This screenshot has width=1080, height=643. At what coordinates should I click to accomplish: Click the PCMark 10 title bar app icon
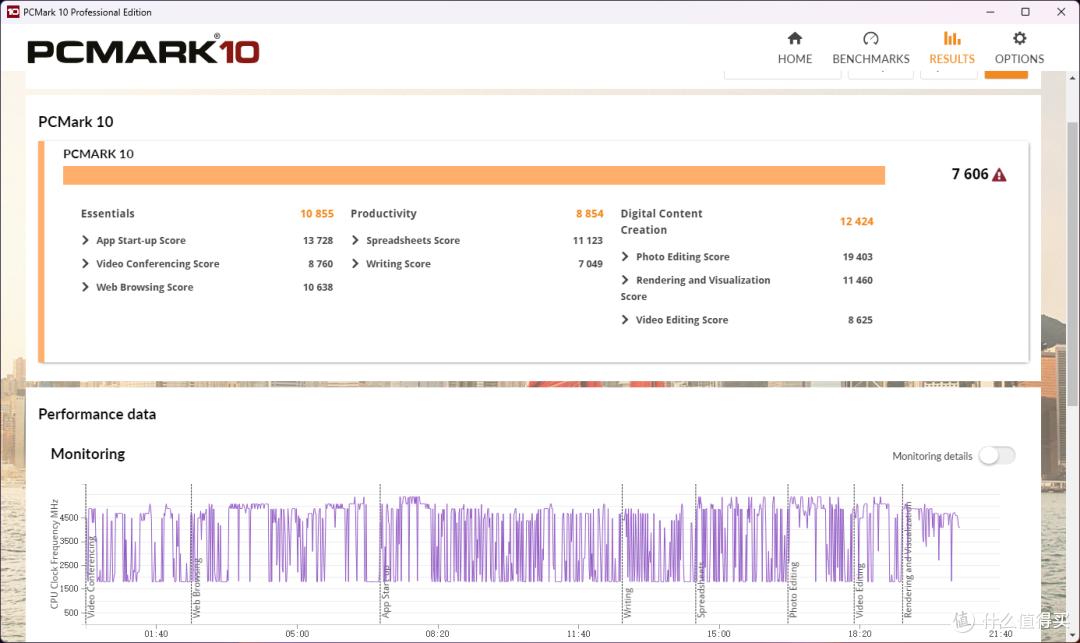point(13,12)
